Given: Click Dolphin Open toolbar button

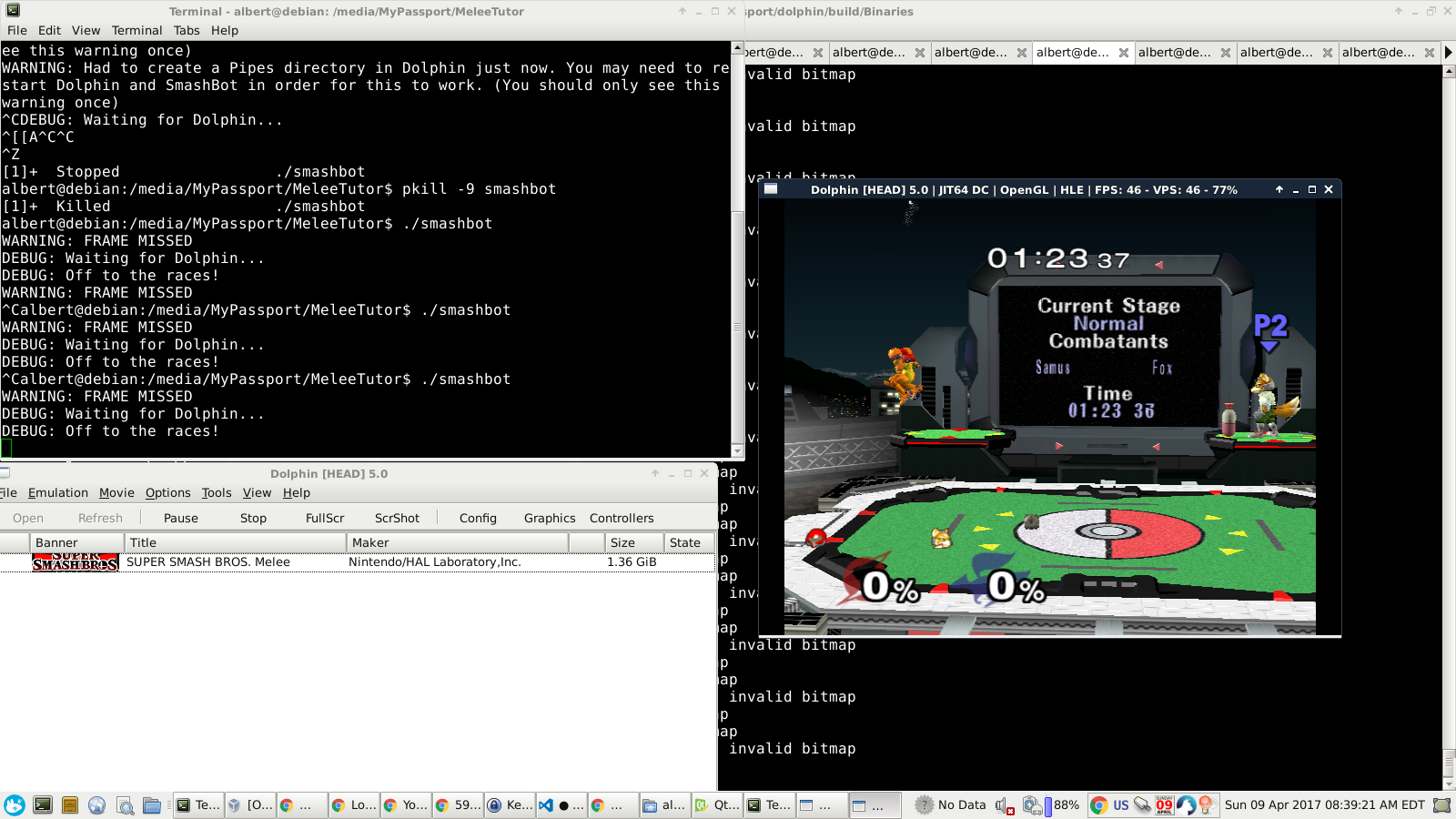Looking at the screenshot, I should (28, 518).
